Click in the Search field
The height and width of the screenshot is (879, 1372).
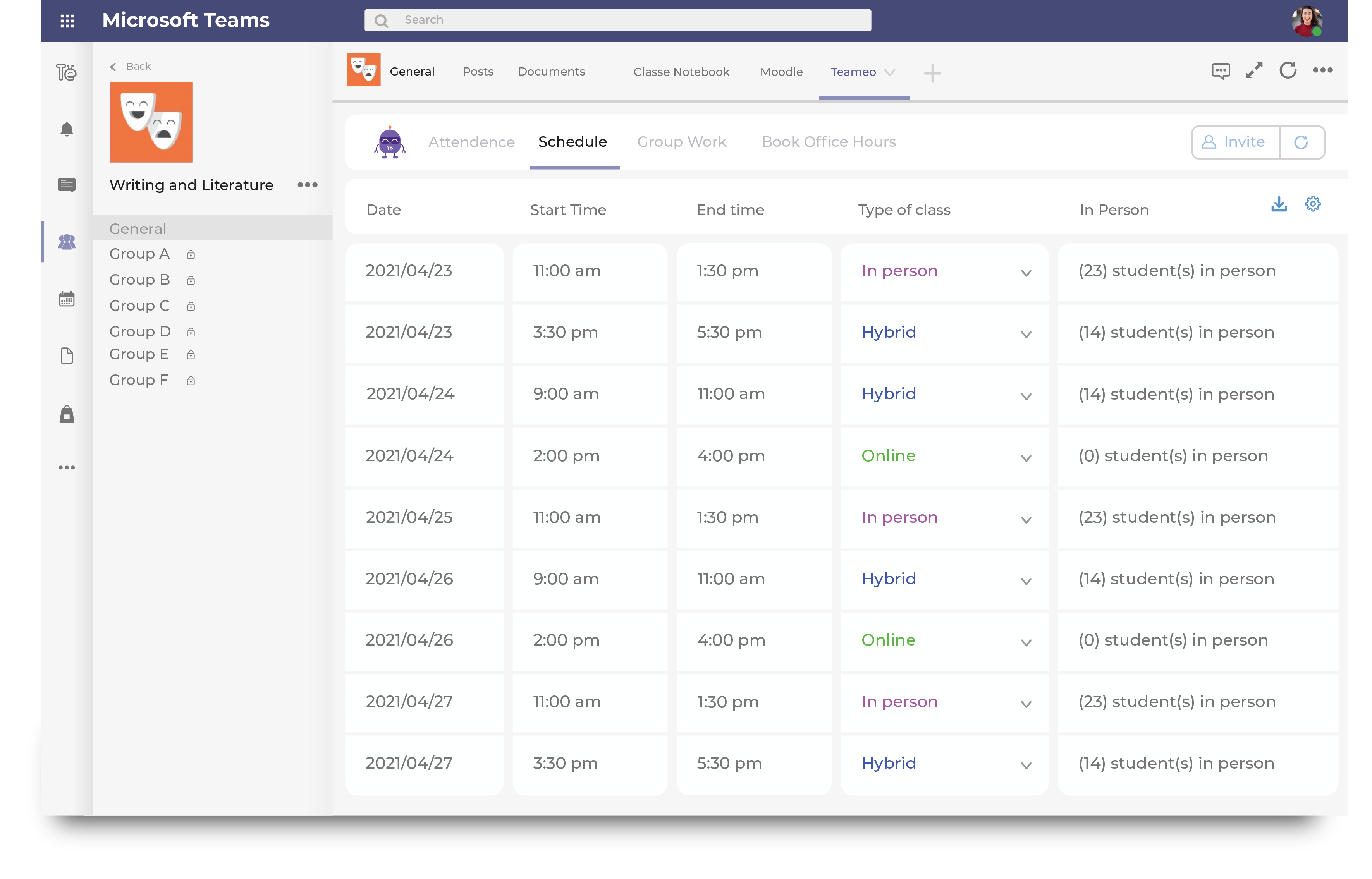[618, 21]
